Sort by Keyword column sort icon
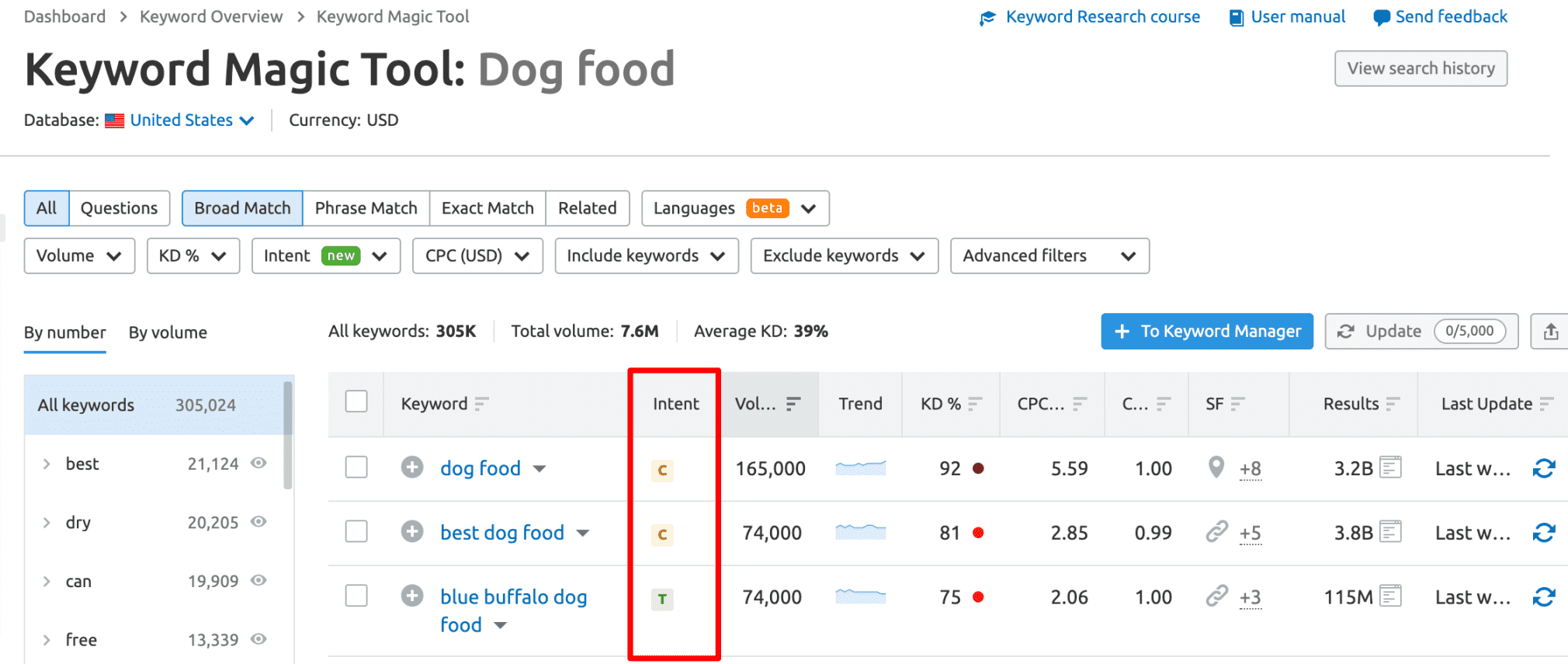 click(x=481, y=404)
